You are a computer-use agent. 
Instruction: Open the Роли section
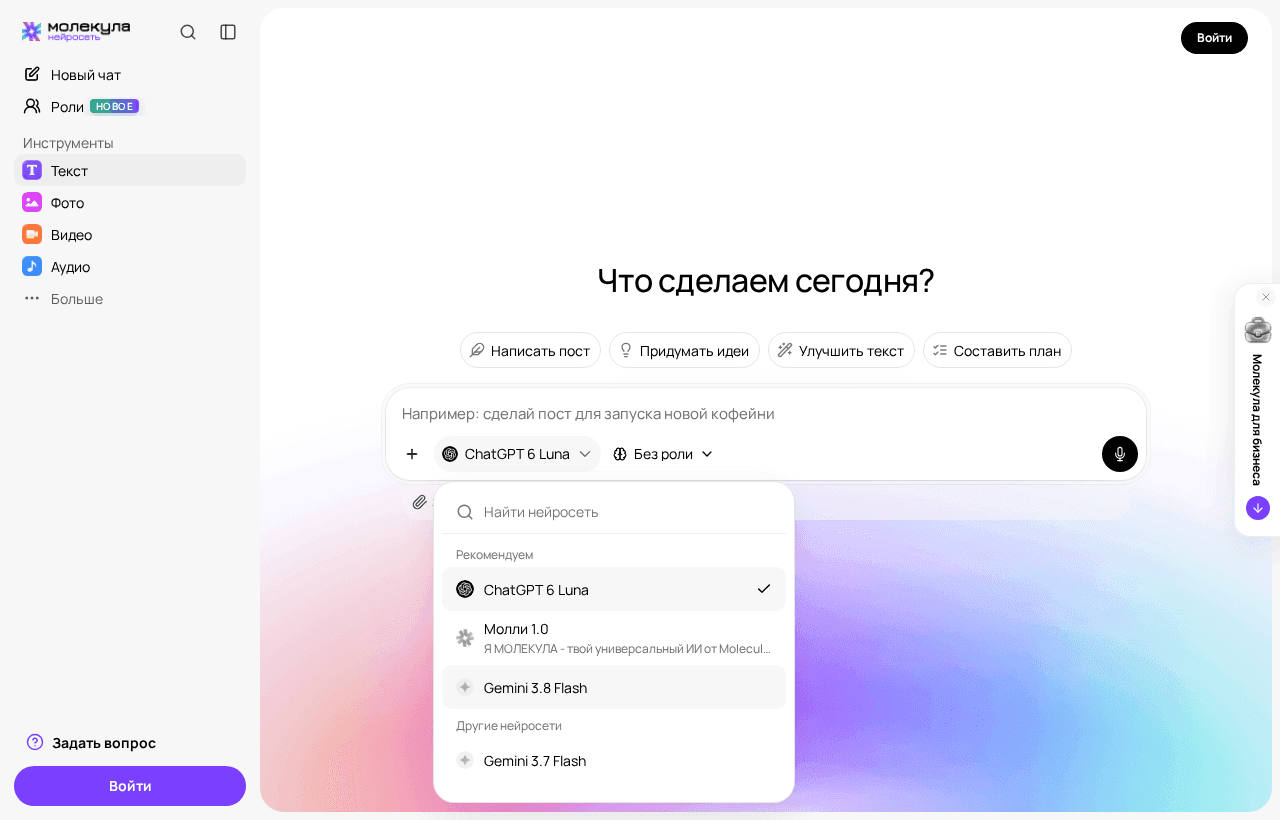[x=130, y=106]
